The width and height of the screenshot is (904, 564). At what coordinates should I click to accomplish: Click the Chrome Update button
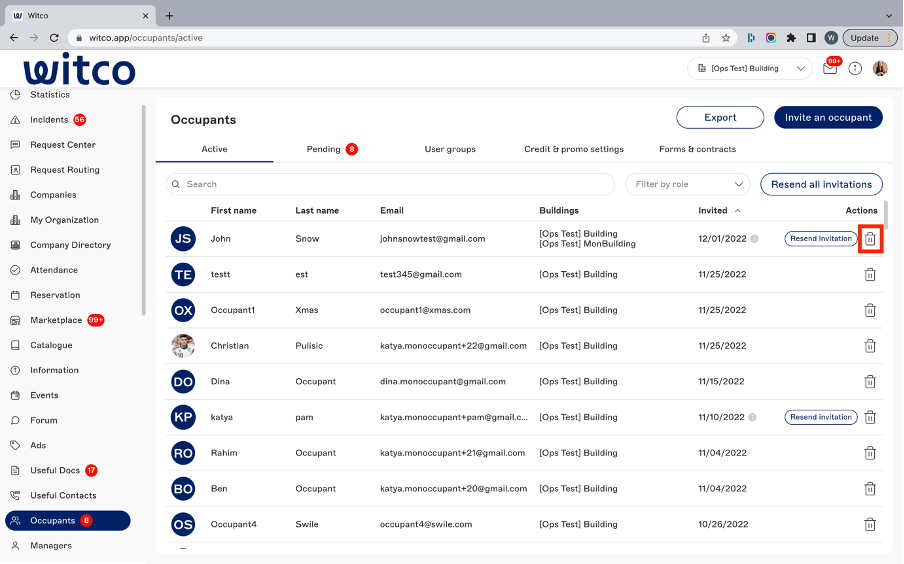(870, 38)
